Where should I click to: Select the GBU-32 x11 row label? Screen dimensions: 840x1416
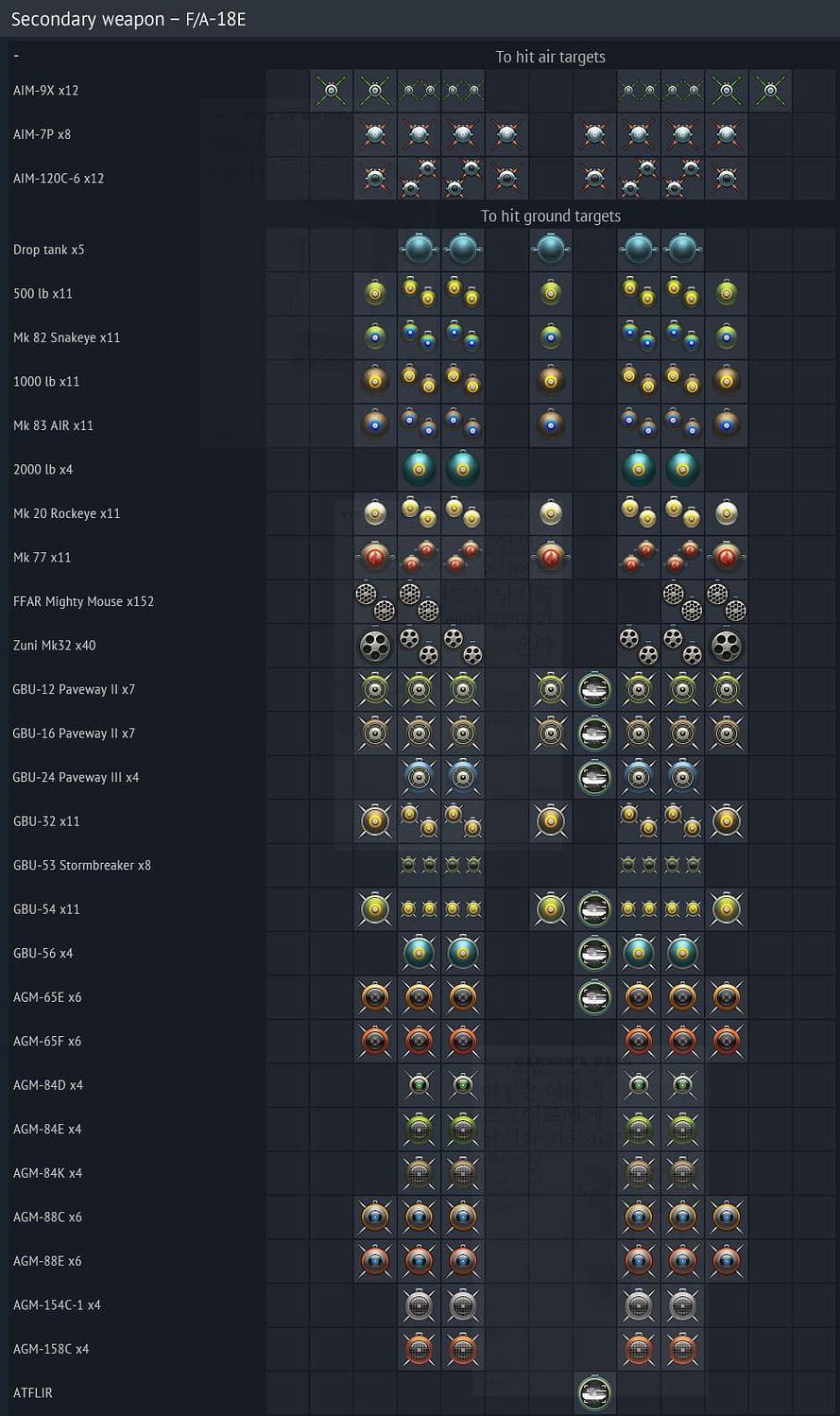[46, 821]
